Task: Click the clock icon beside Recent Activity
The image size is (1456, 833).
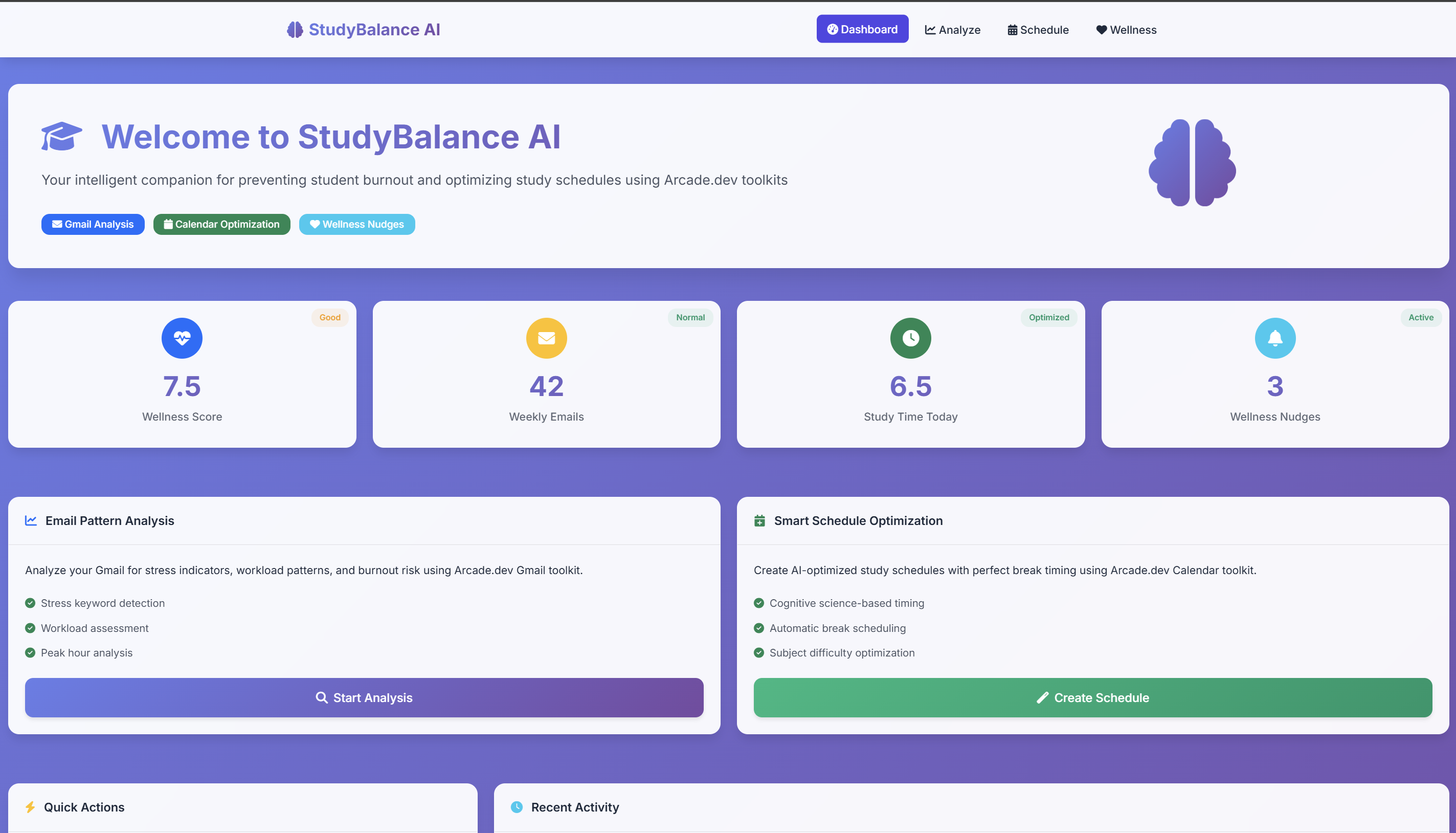Action: coord(516,807)
